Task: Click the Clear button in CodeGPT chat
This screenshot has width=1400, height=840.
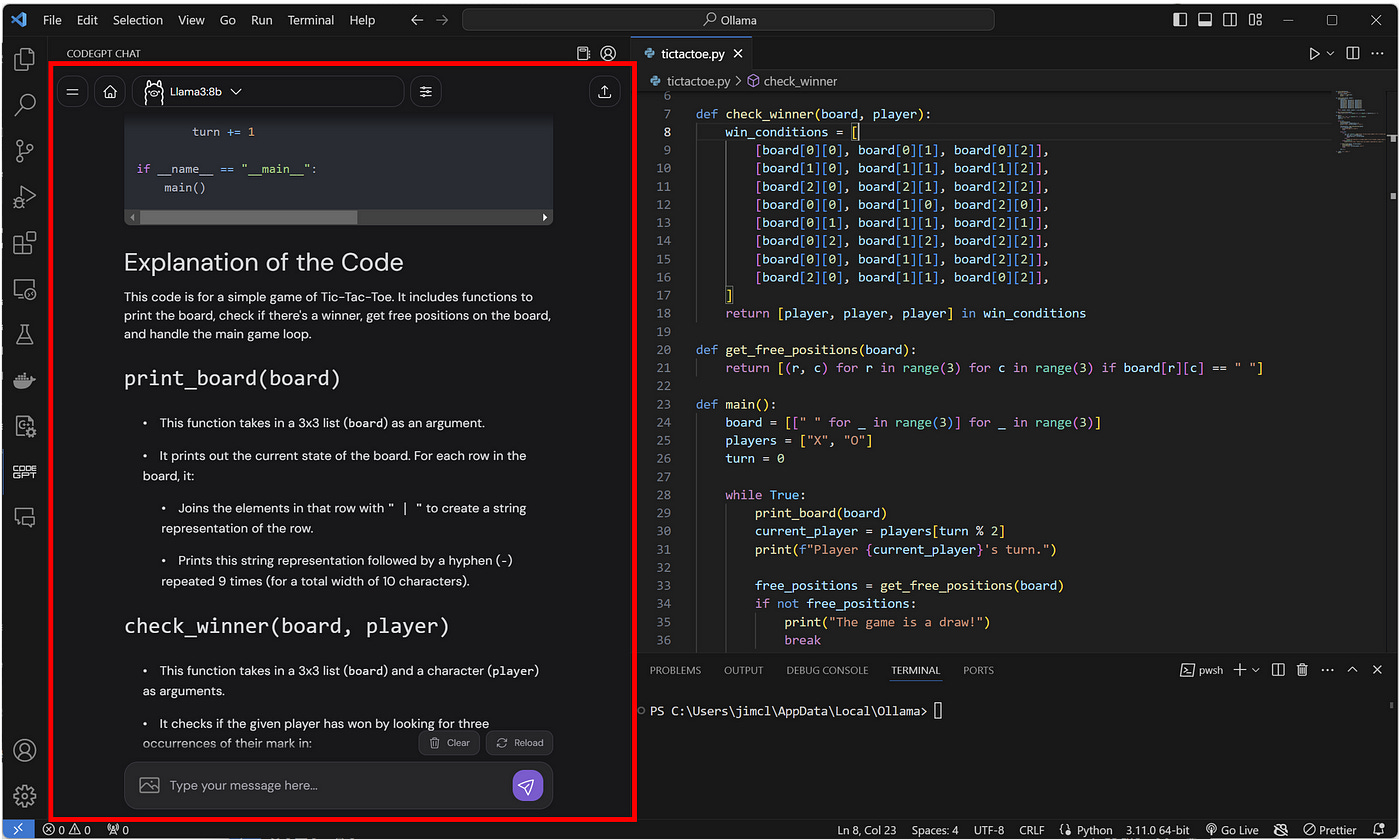Action: [x=449, y=742]
